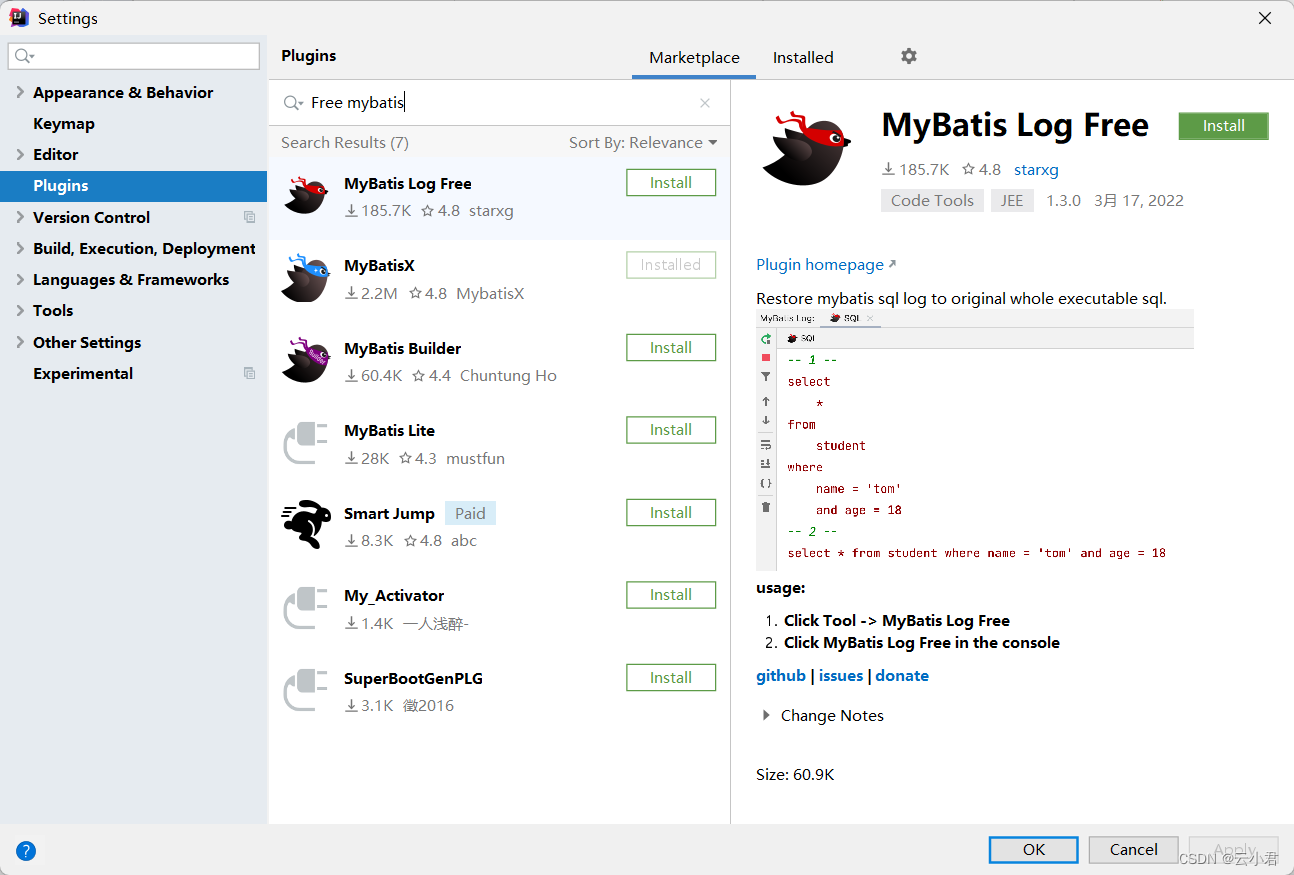
Task: Clear the plugin search text
Action: pos(705,103)
